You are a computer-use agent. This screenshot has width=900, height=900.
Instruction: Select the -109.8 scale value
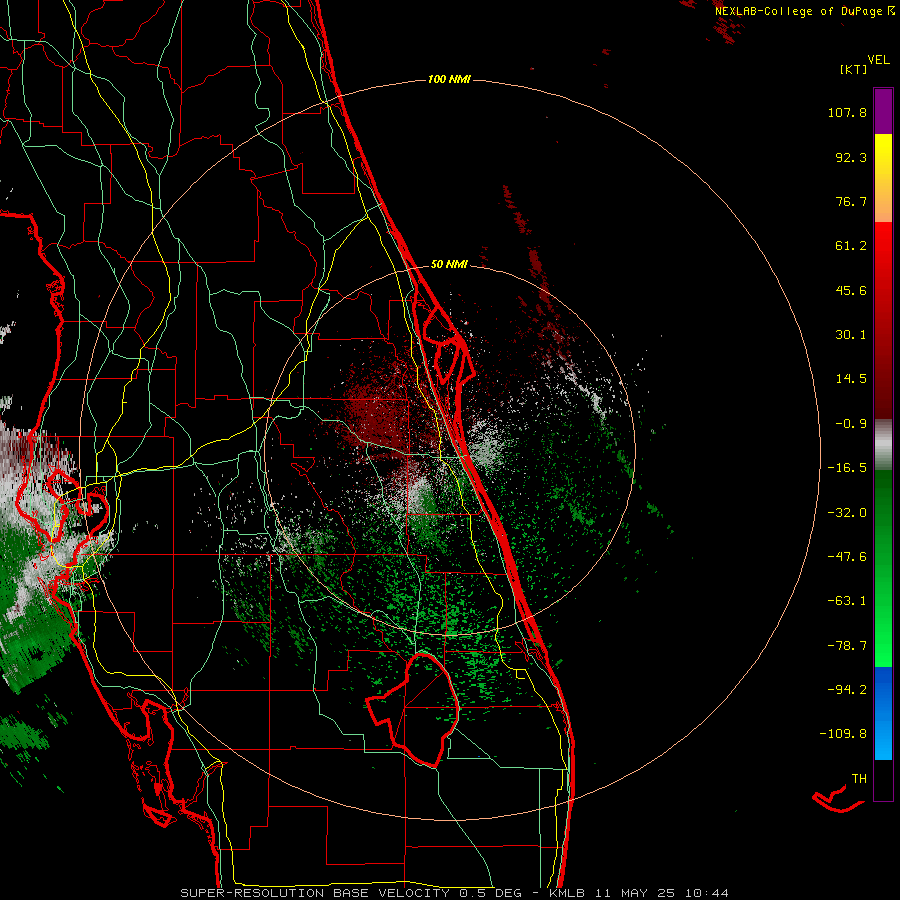click(x=843, y=734)
